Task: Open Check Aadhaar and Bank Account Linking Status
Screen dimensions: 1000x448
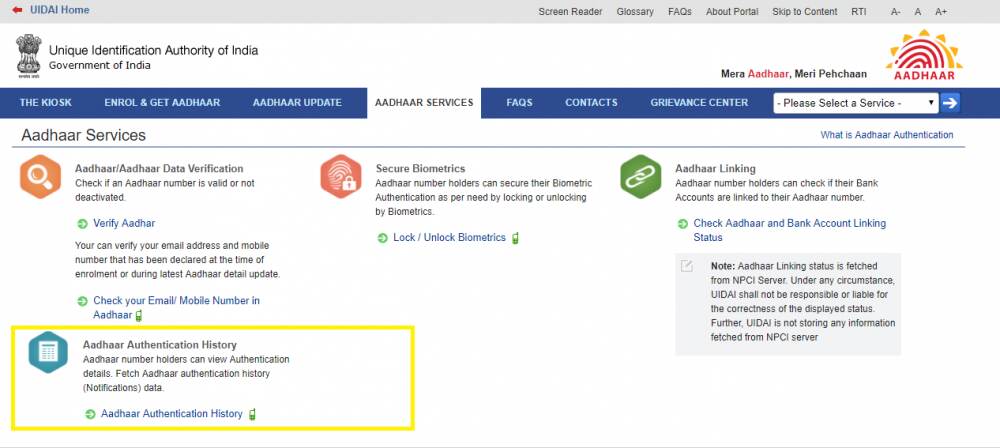Action: (790, 230)
